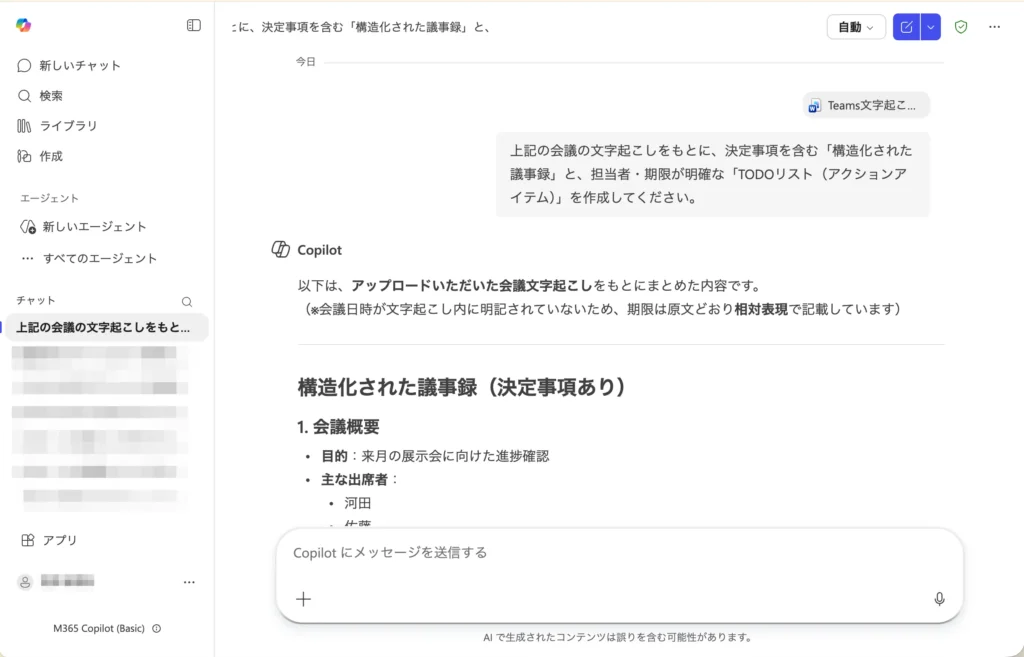Click the 今日 date label
Viewport: 1024px width, 657px height.
tap(306, 61)
